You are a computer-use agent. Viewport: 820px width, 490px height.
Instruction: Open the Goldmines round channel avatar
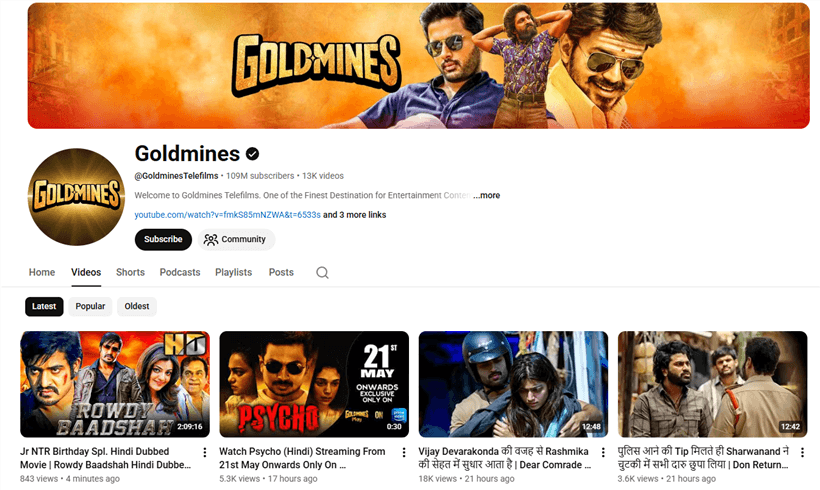76,197
